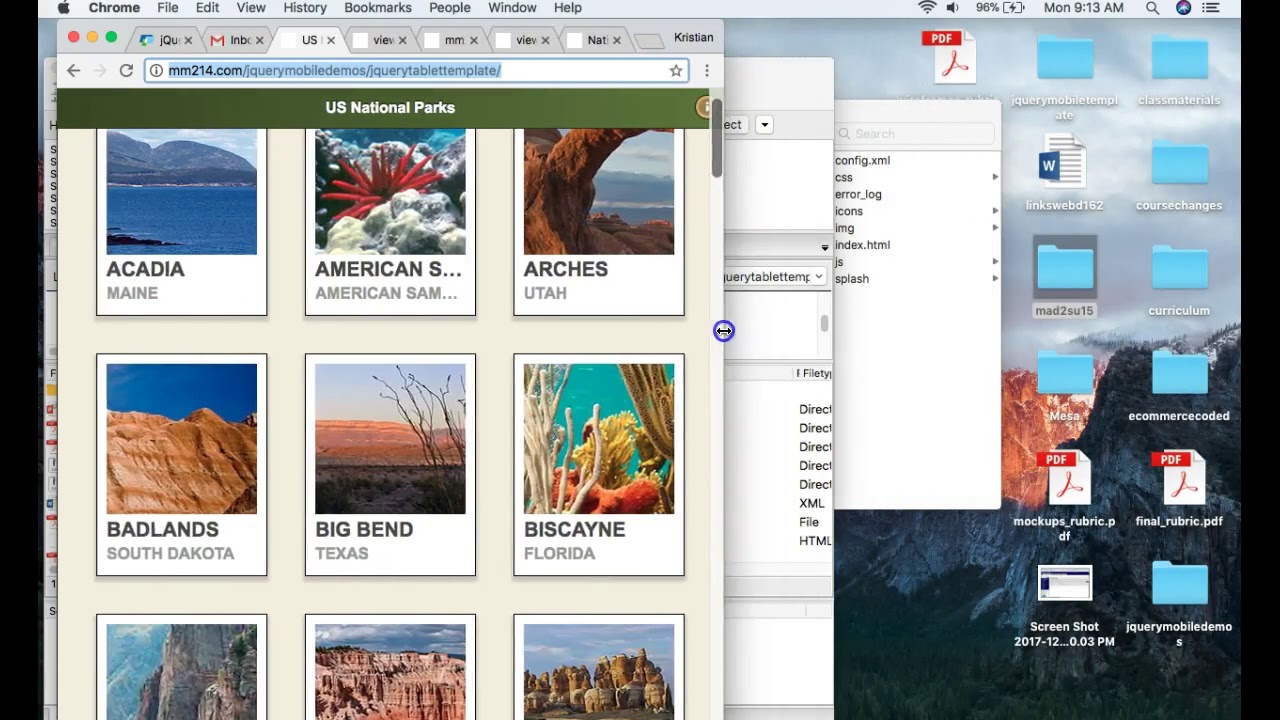
Task: Click the Search field in the file panel
Action: 915,134
